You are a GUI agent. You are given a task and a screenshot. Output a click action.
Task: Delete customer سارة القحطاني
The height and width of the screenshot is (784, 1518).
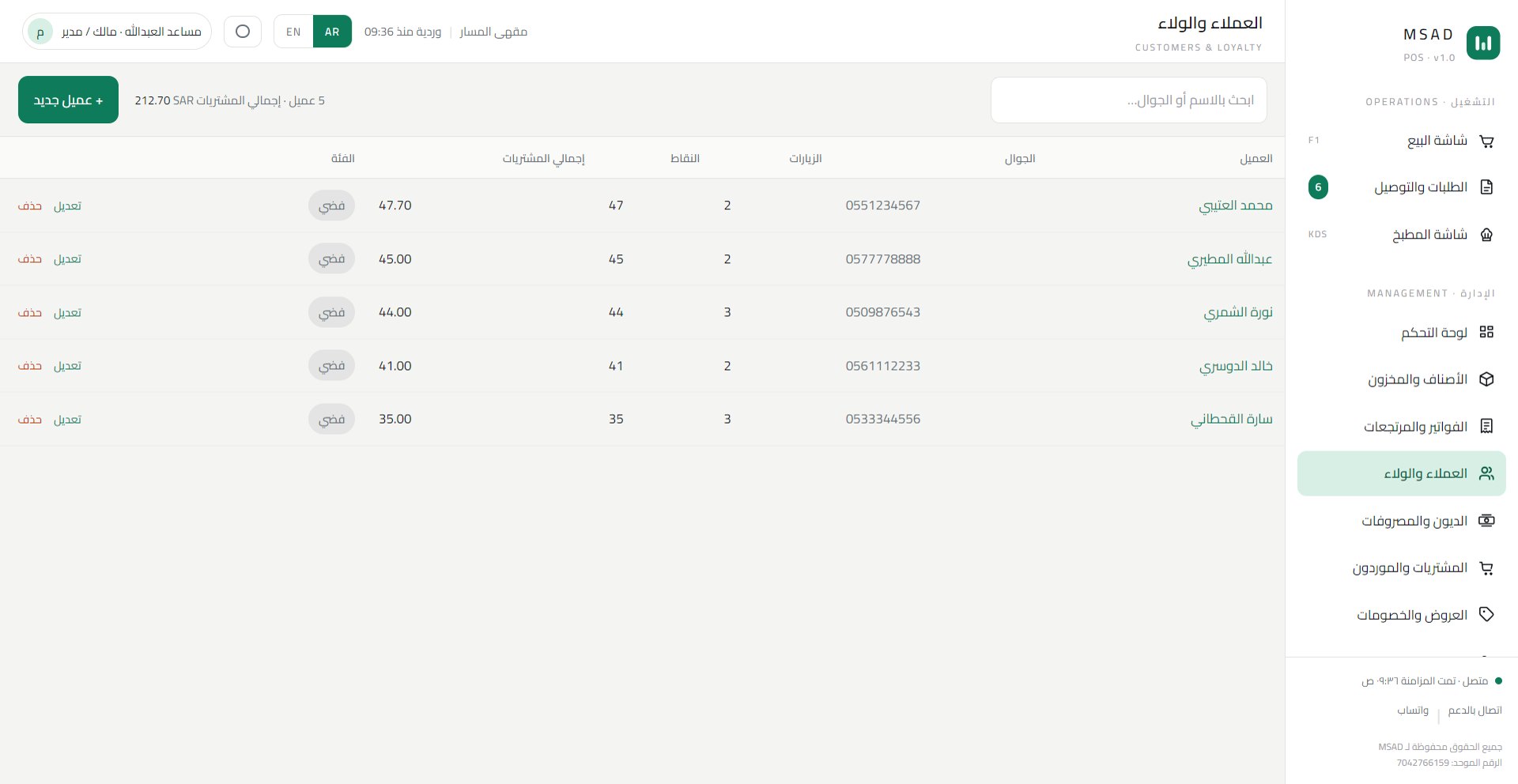(30, 420)
